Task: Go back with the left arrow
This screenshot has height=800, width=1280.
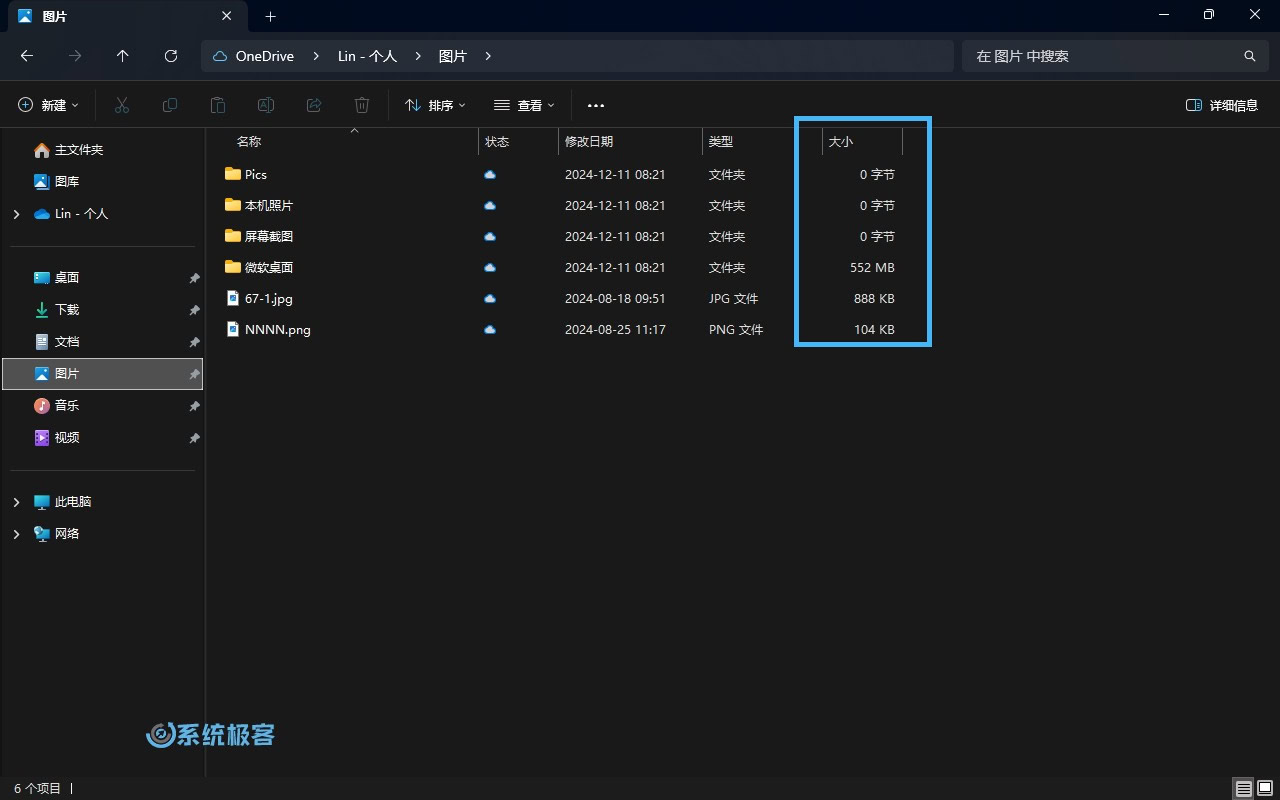Action: pos(27,56)
